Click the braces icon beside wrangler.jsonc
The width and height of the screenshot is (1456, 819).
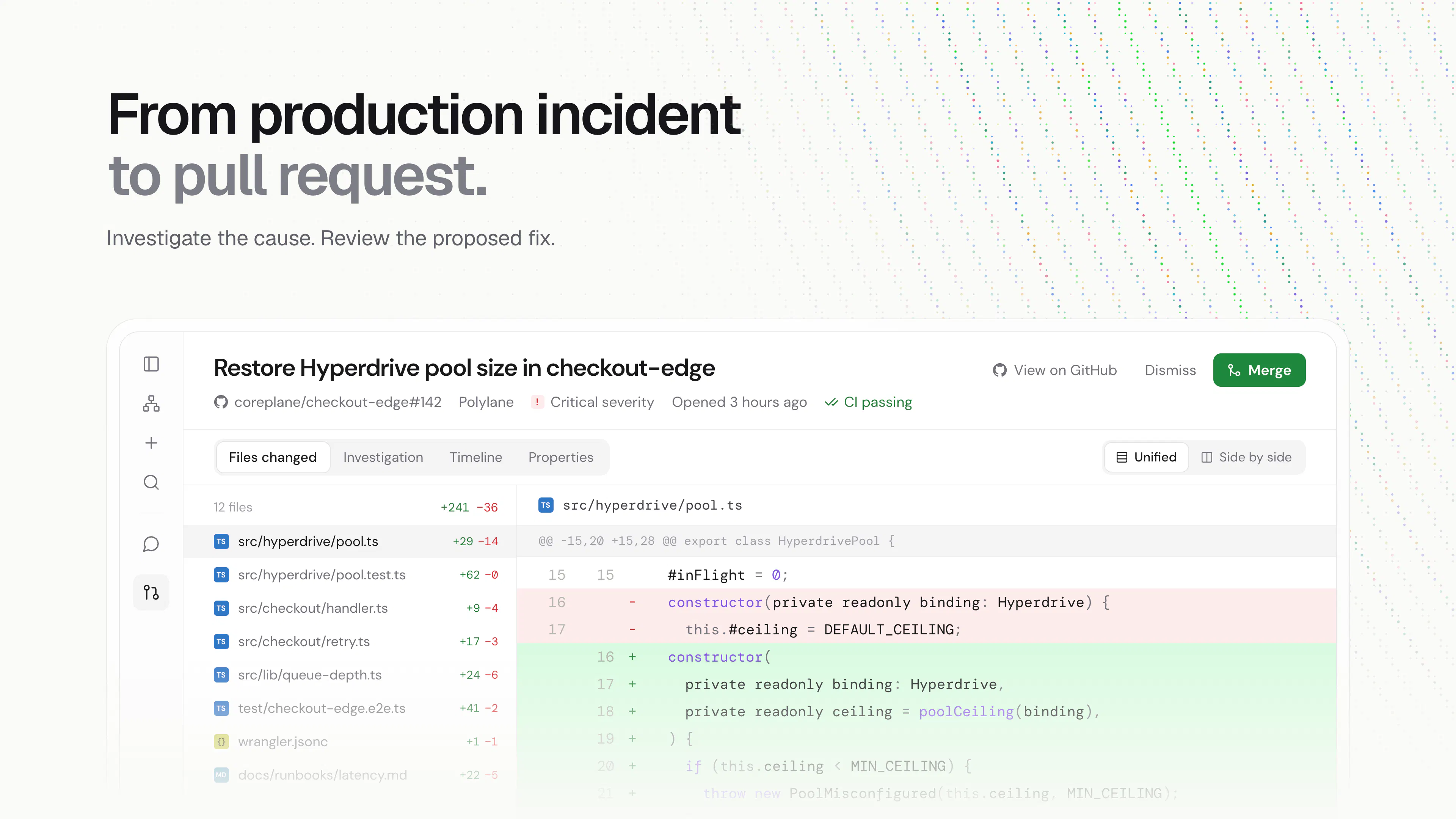[x=221, y=742]
